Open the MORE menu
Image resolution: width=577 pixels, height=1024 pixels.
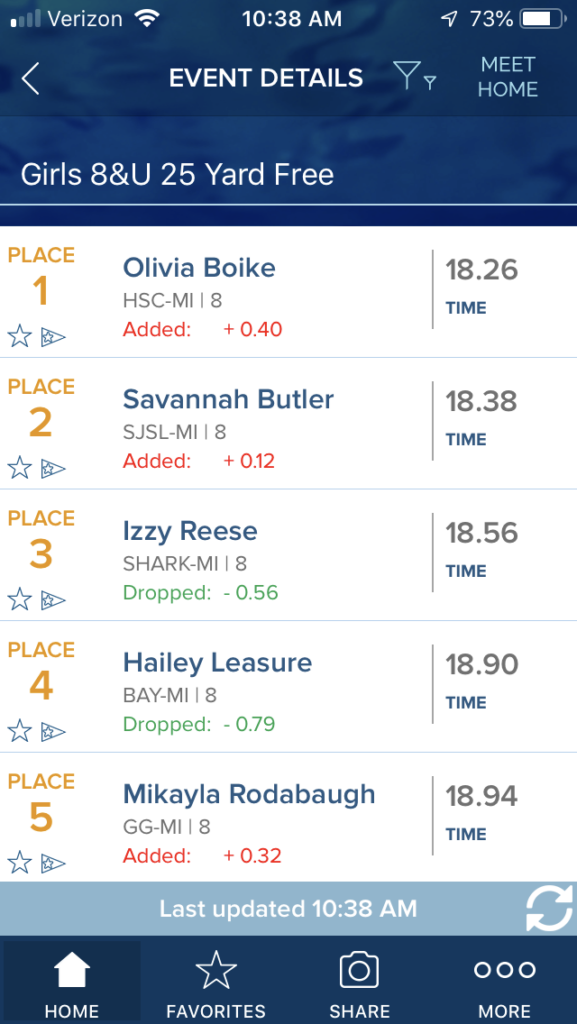tap(505, 982)
